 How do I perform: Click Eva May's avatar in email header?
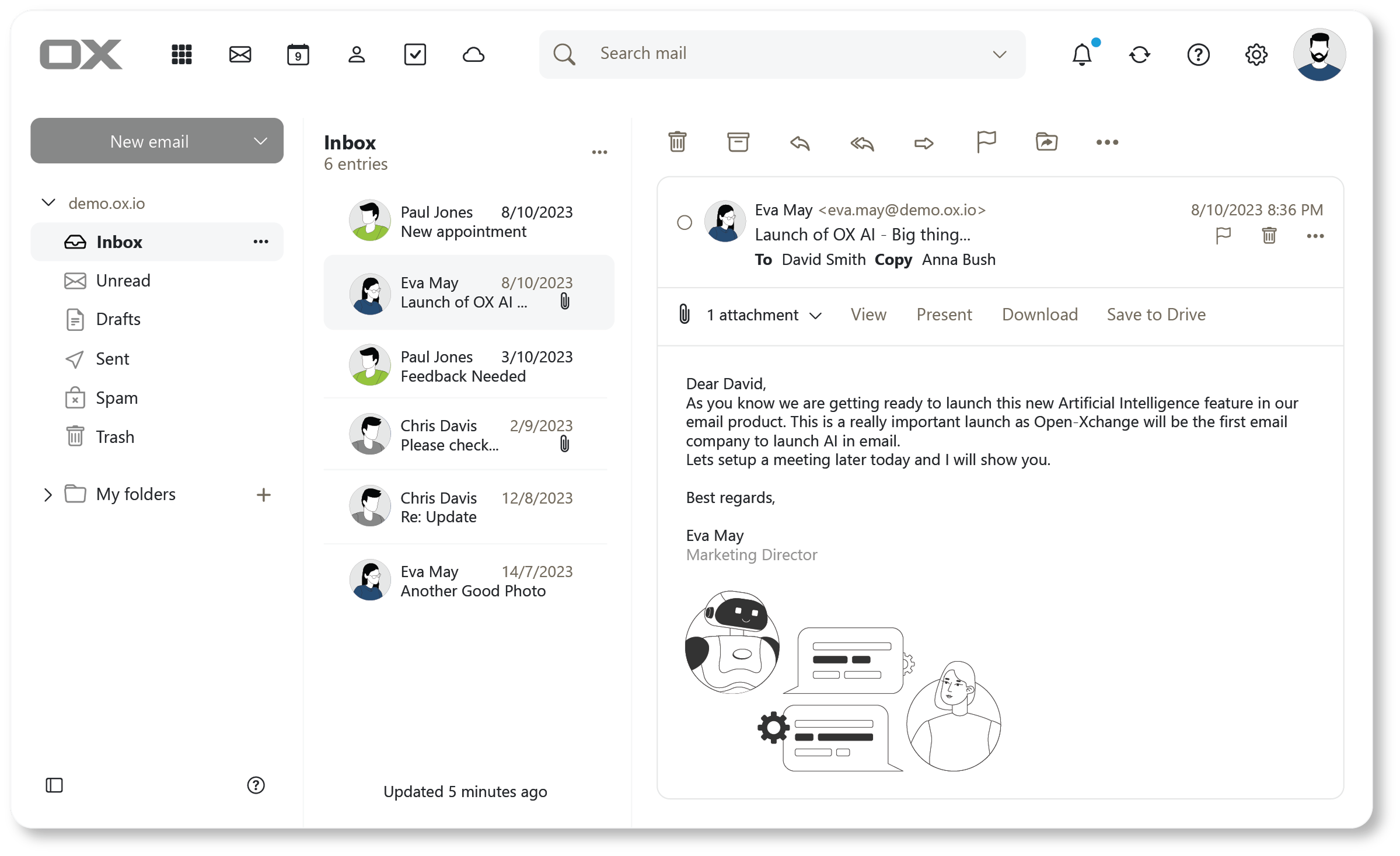coord(725,222)
